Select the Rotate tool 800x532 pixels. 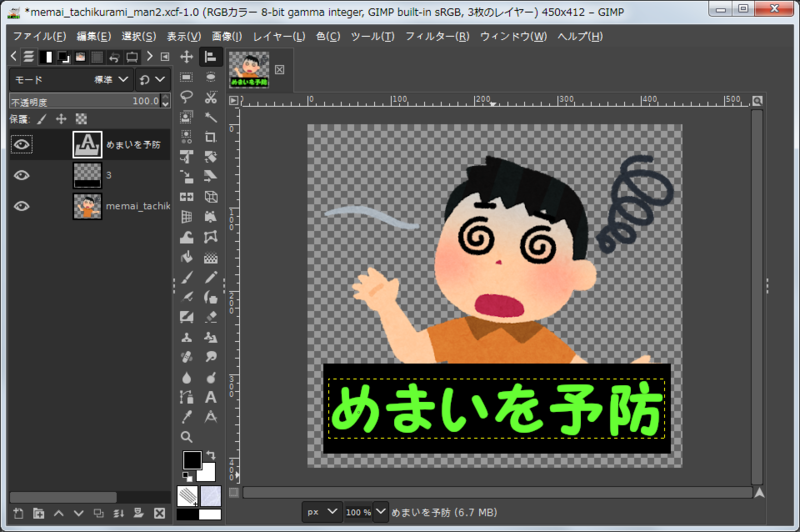(211, 157)
